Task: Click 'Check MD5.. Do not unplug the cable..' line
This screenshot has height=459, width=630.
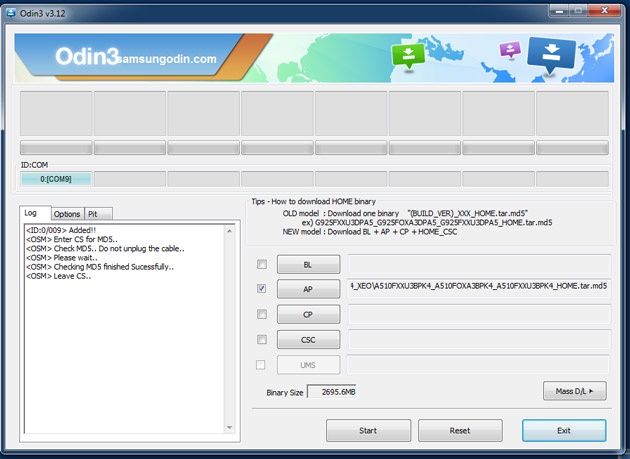Action: tap(105, 248)
